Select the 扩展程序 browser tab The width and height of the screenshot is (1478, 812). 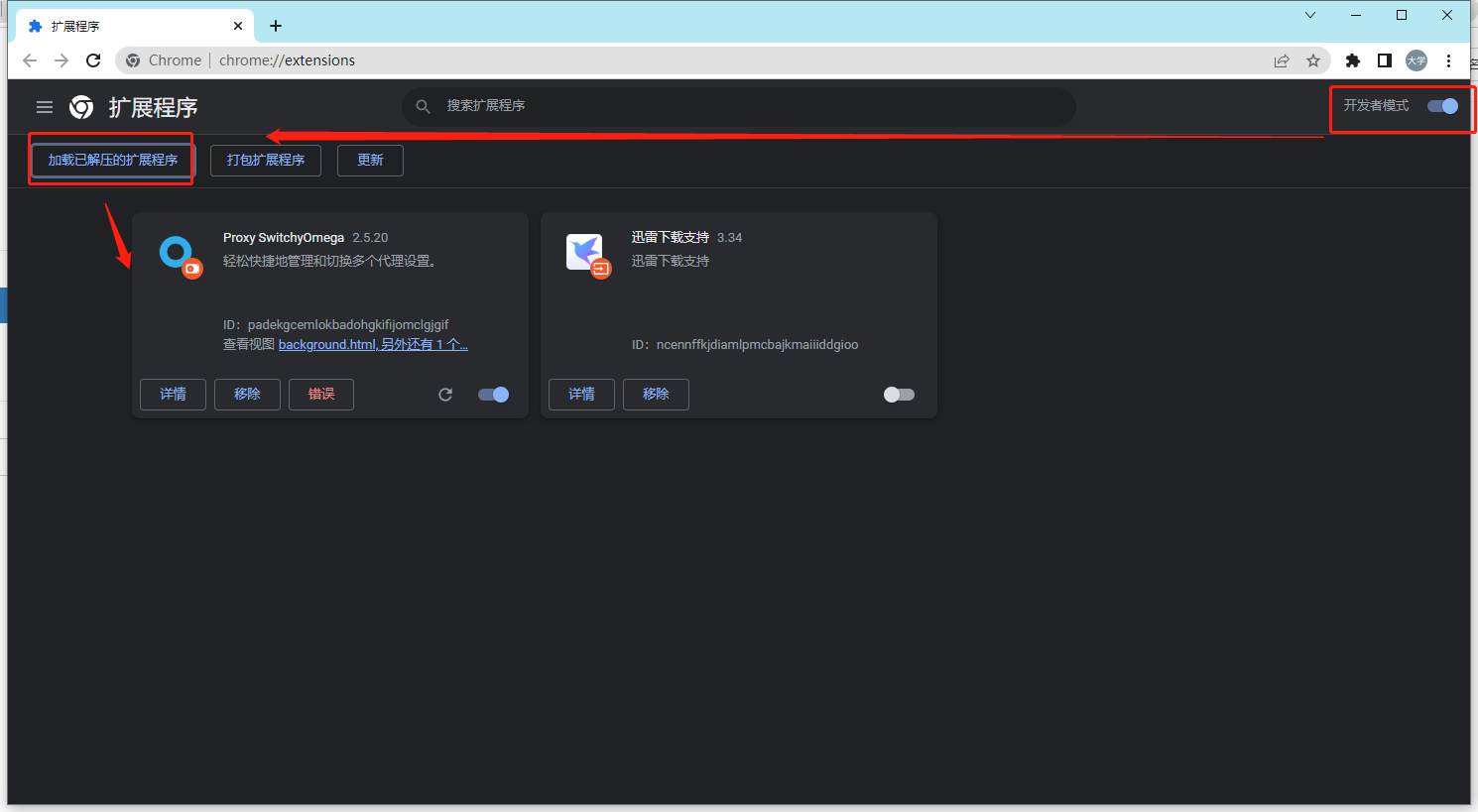click(134, 26)
